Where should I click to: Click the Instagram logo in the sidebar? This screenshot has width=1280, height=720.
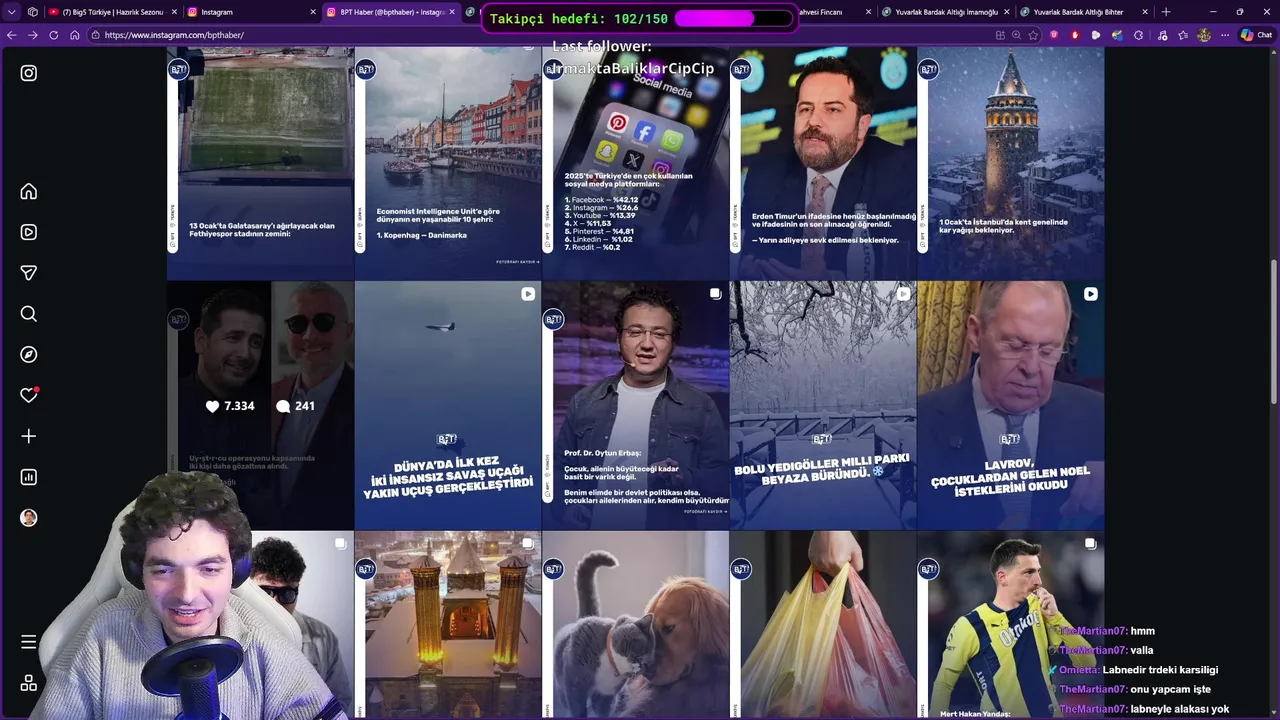29,73
